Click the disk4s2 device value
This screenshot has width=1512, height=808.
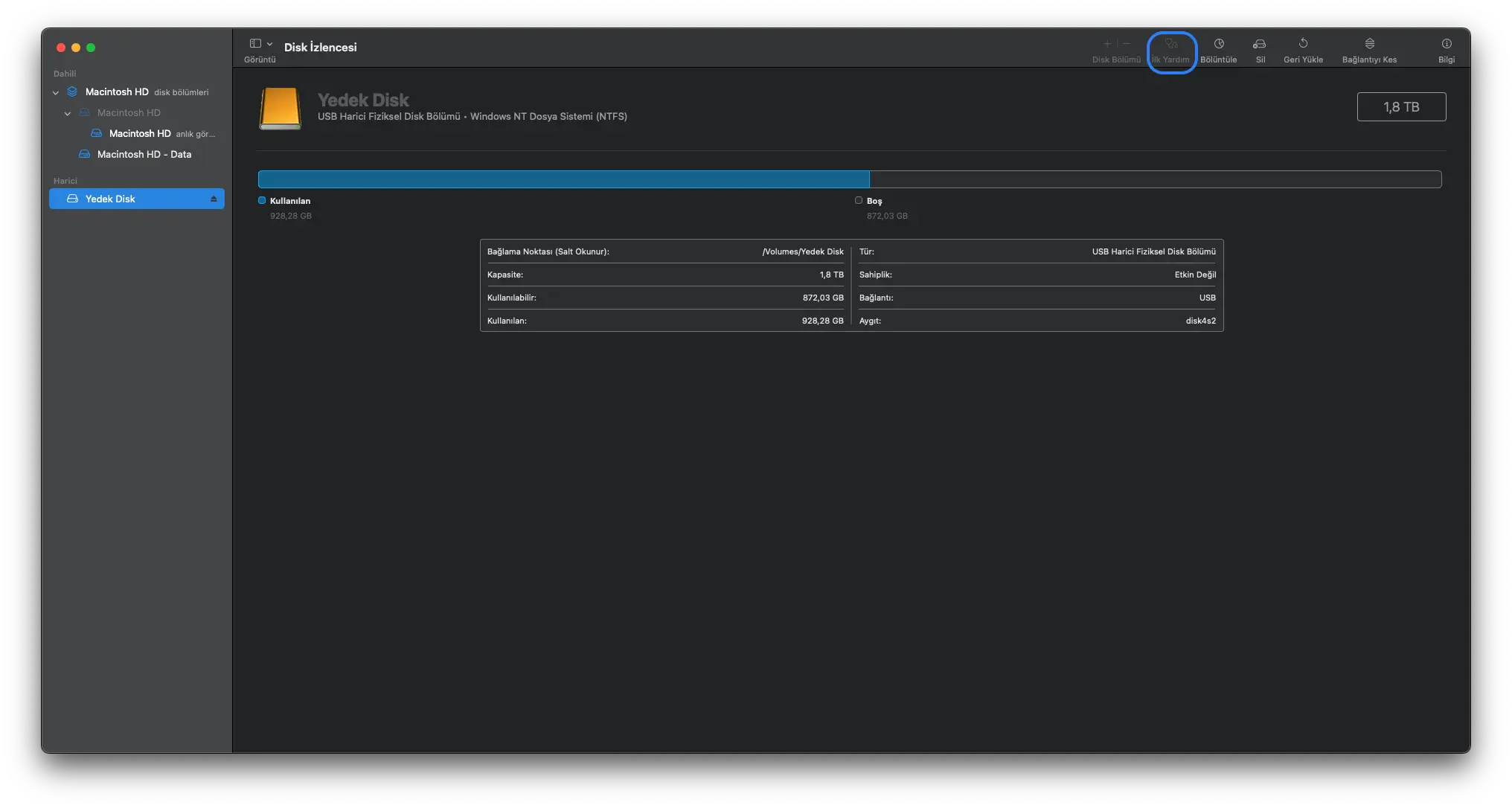(1201, 321)
